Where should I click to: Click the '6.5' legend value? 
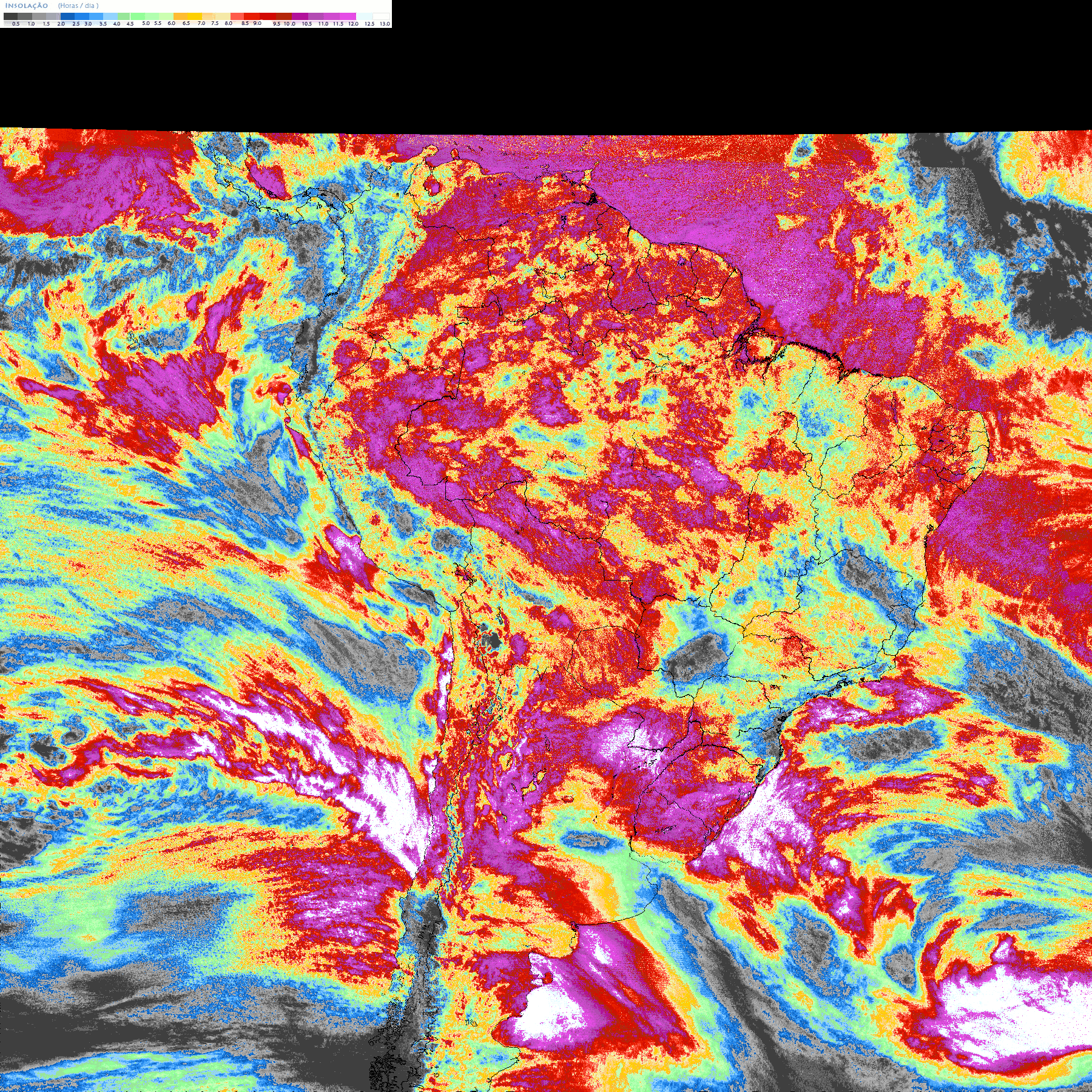click(x=186, y=23)
